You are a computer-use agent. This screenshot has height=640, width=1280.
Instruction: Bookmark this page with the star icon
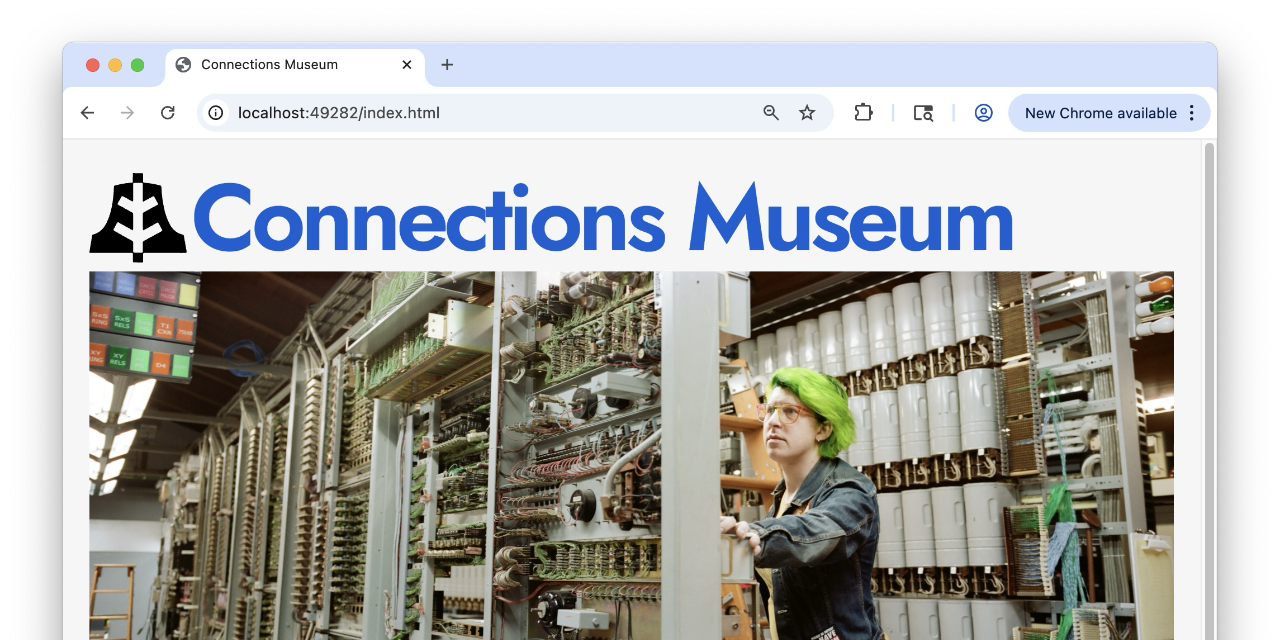point(807,112)
